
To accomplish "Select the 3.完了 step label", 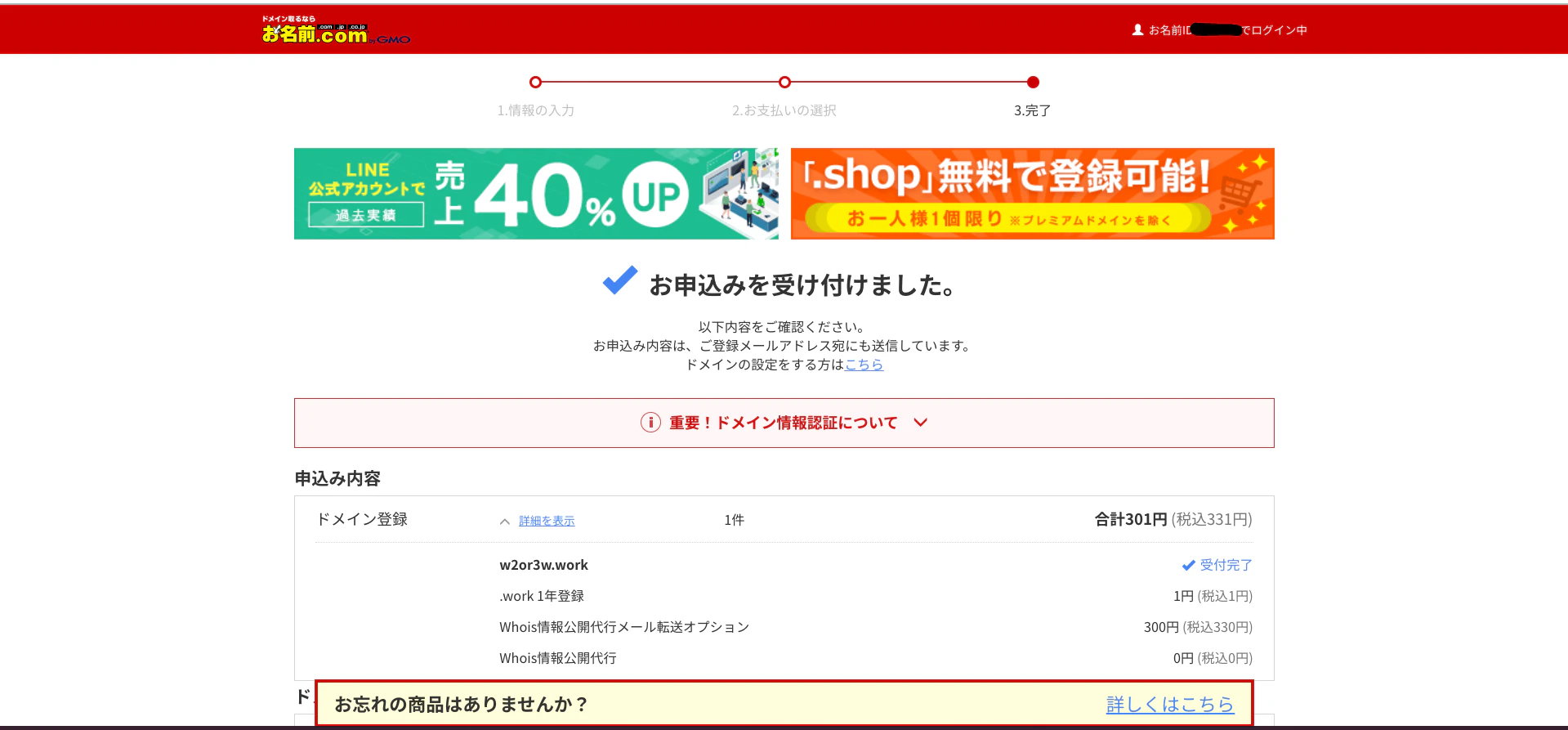I will point(1033,110).
